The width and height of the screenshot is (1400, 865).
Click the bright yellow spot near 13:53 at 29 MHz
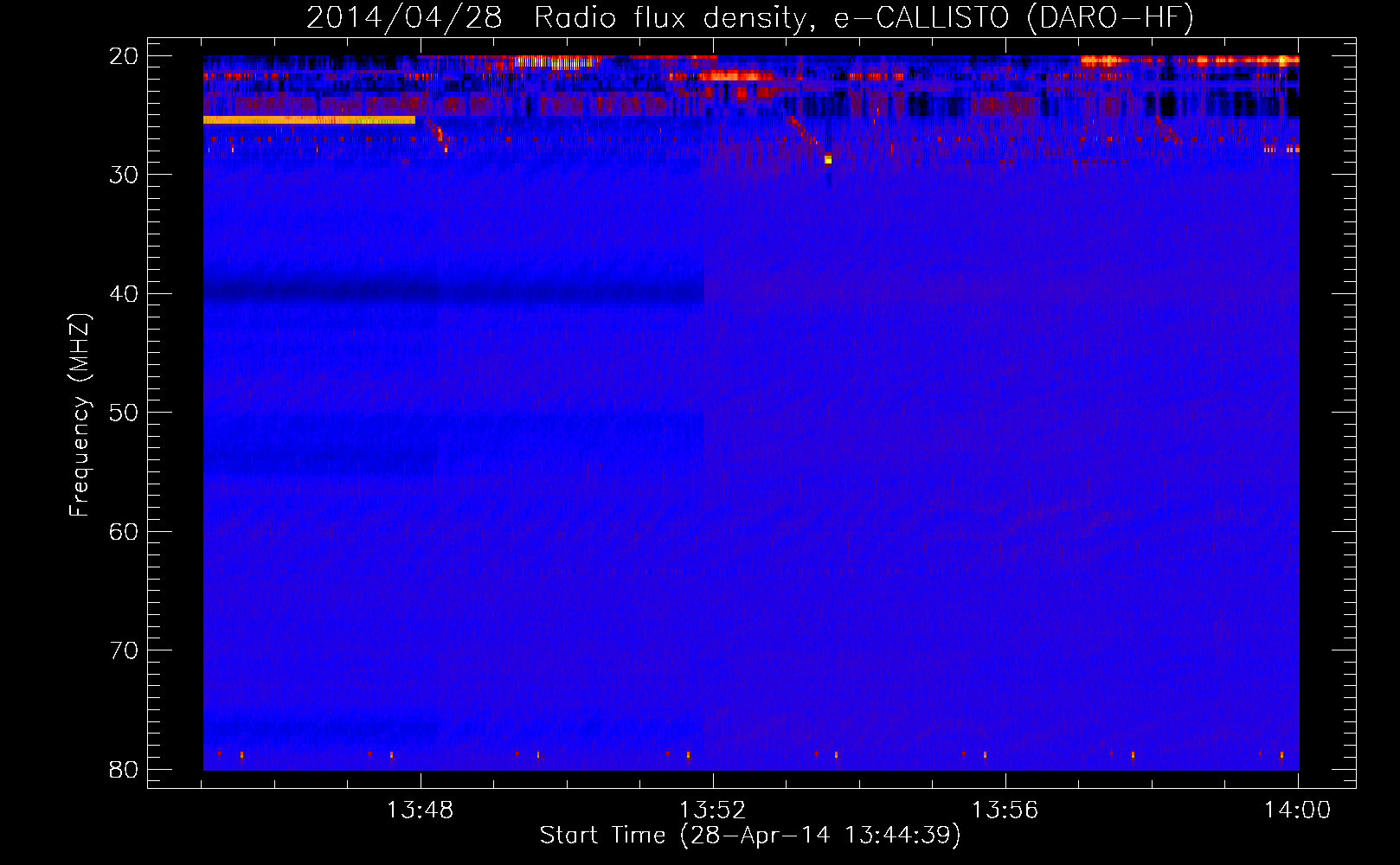(828, 159)
